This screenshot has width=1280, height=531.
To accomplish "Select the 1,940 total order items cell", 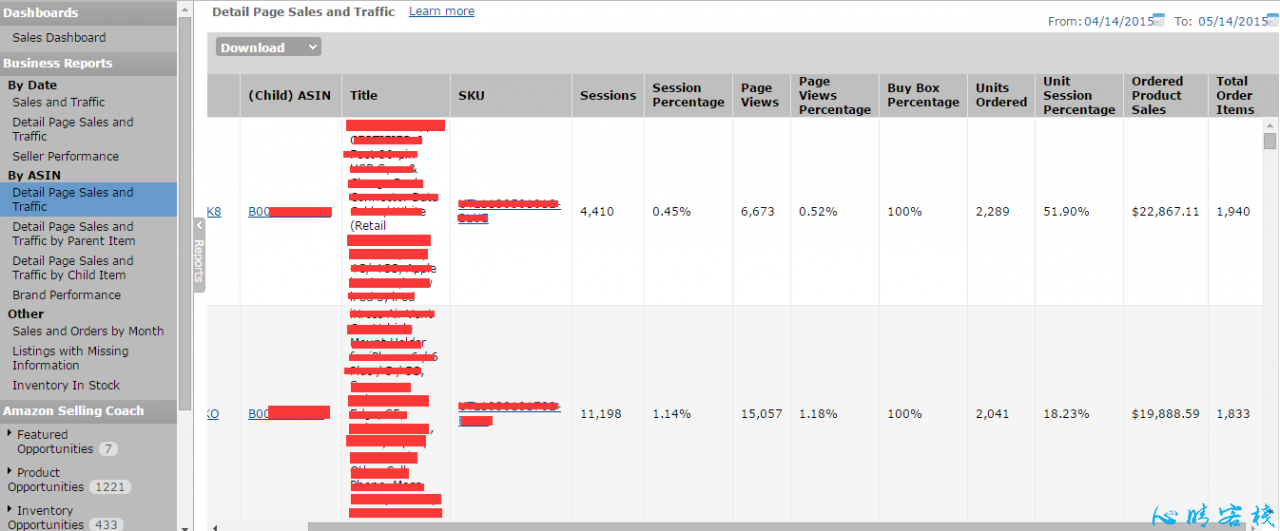I will 1233,212.
